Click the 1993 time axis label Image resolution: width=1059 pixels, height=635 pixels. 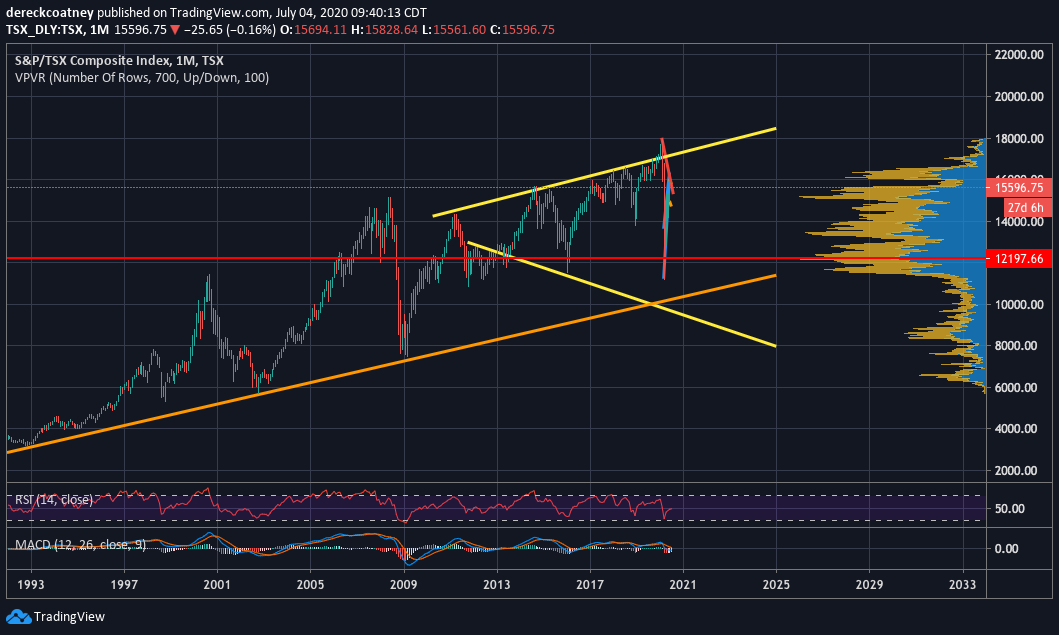pos(30,584)
